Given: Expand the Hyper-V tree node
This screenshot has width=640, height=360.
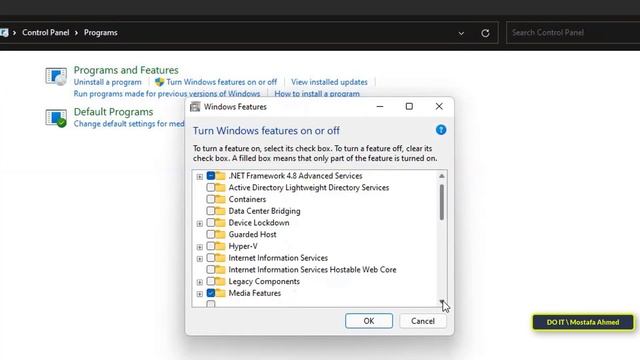Looking at the screenshot, I should (200, 247).
